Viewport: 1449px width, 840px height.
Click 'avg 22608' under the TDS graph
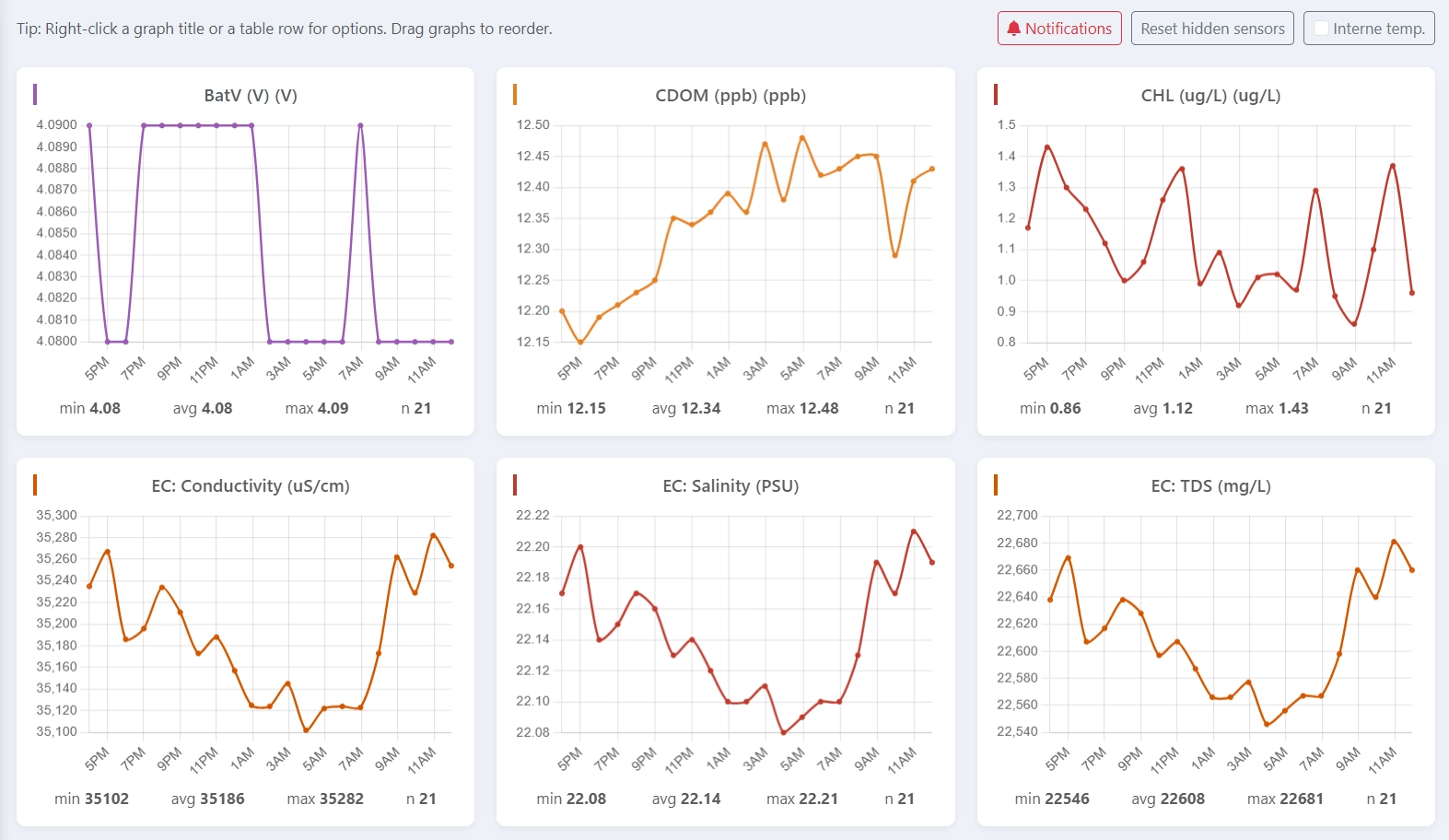tap(1168, 799)
